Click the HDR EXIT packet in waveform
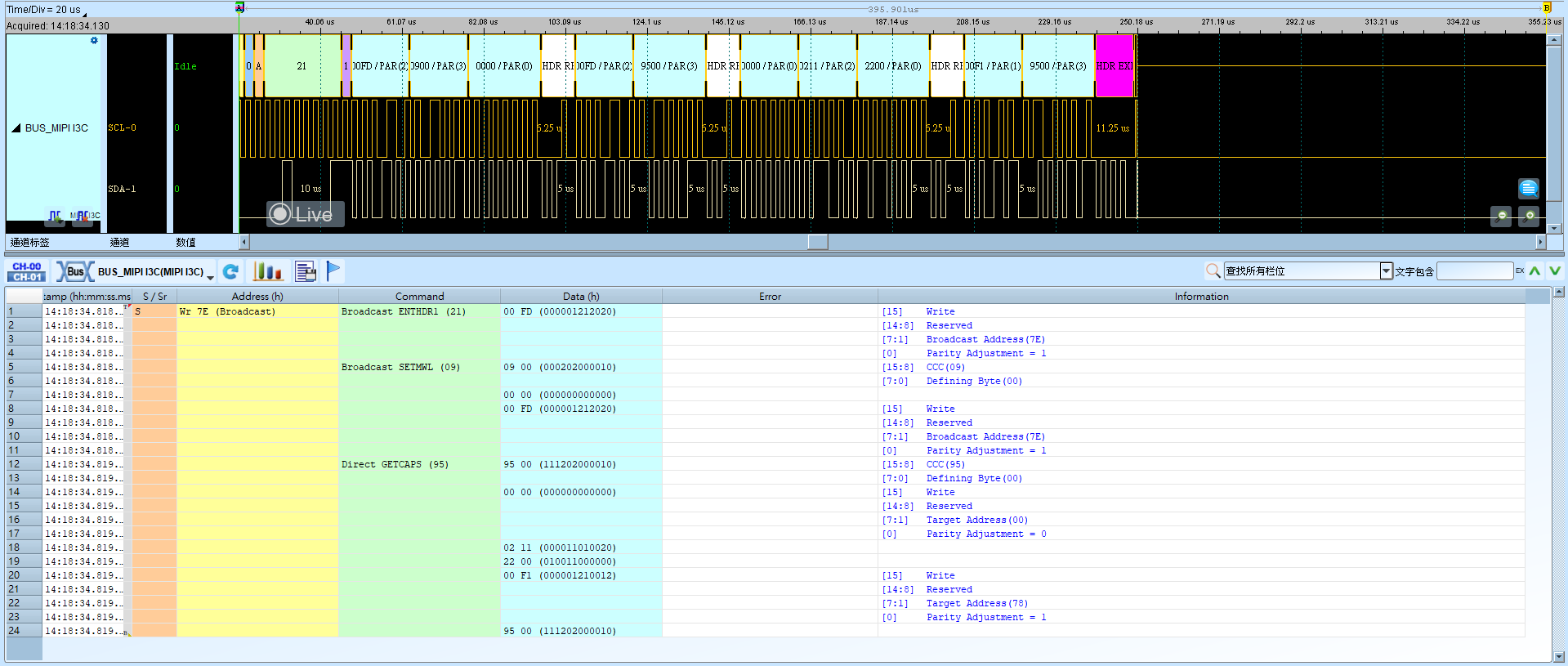Image resolution: width=1568 pixels, height=666 pixels. [x=1115, y=66]
